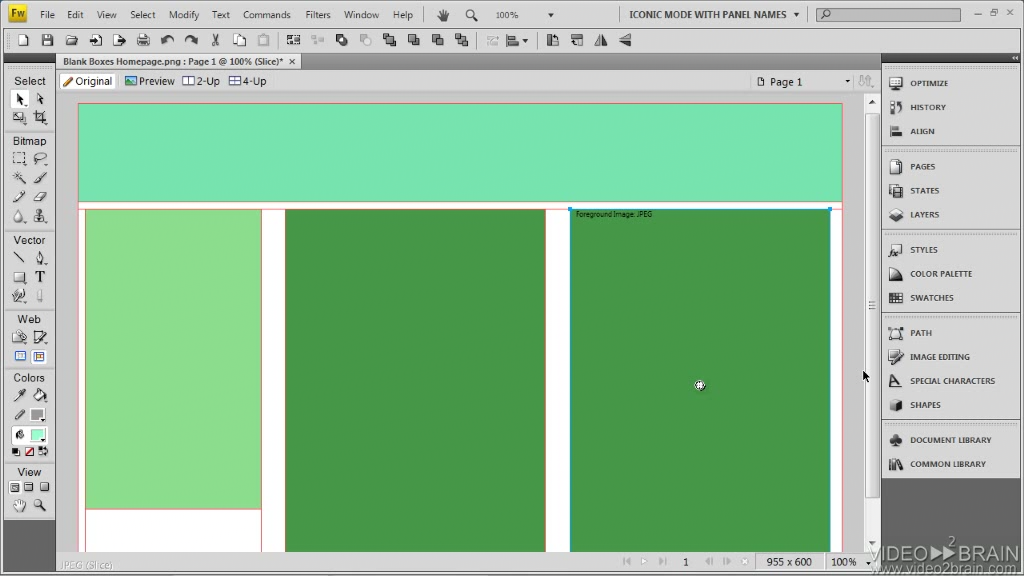Screen dimensions: 1024x576
Task: Open the Page 1 dropdown
Action: tap(805, 82)
